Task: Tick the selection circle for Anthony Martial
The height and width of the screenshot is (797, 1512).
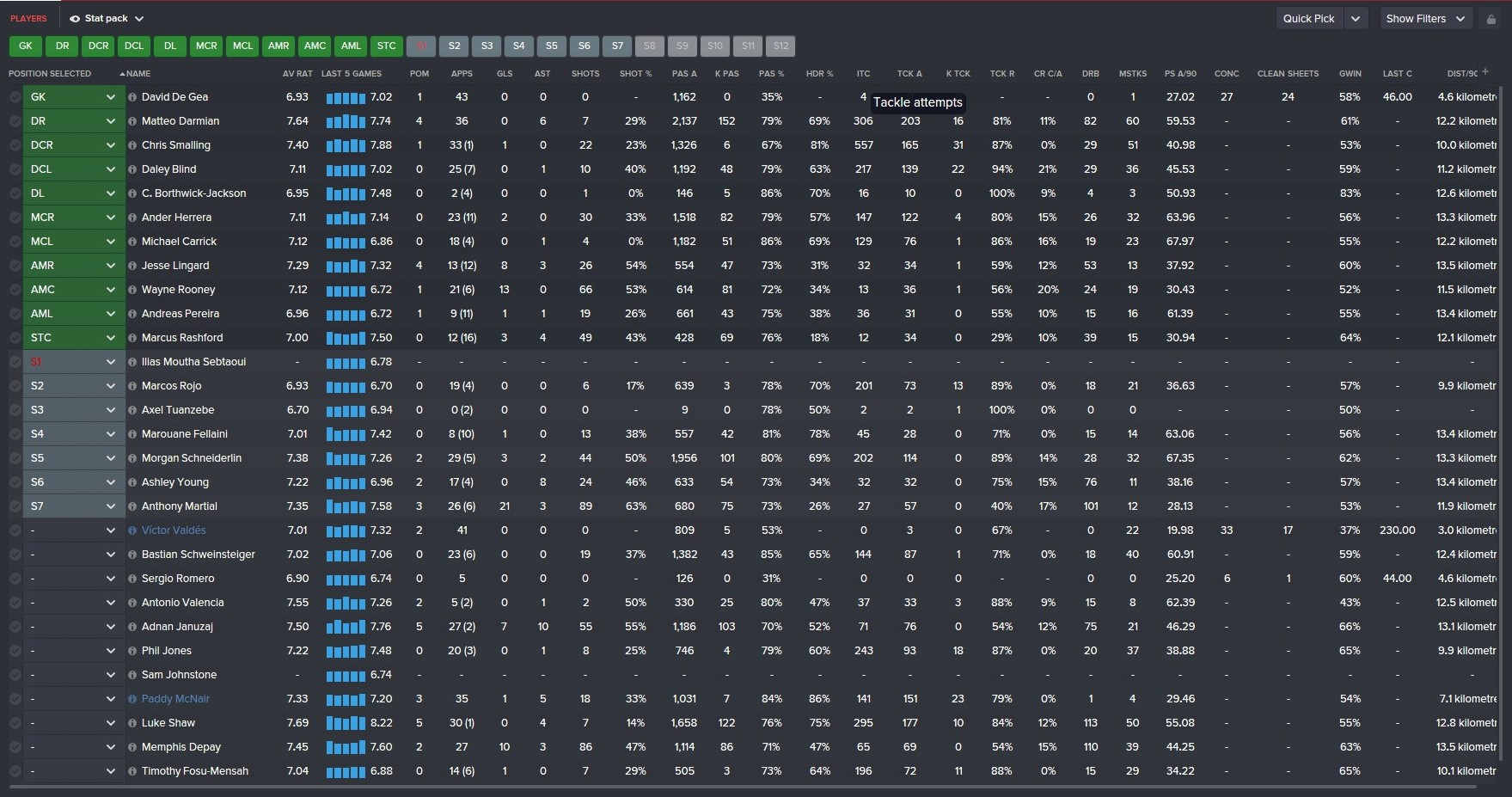Action: pyautogui.click(x=15, y=506)
